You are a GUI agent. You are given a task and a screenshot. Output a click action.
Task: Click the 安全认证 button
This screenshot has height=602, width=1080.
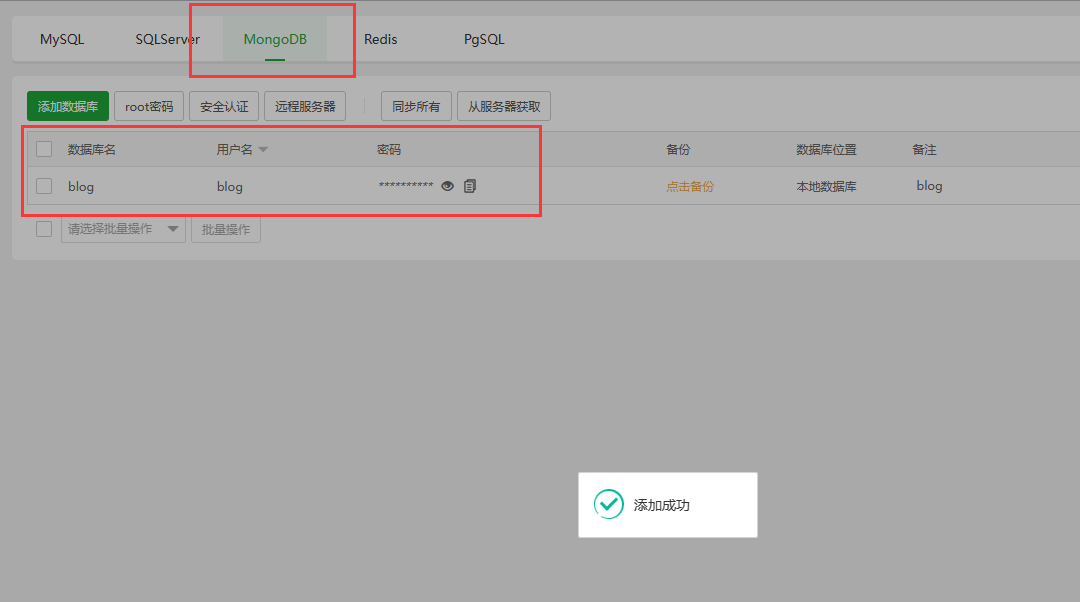coord(224,106)
